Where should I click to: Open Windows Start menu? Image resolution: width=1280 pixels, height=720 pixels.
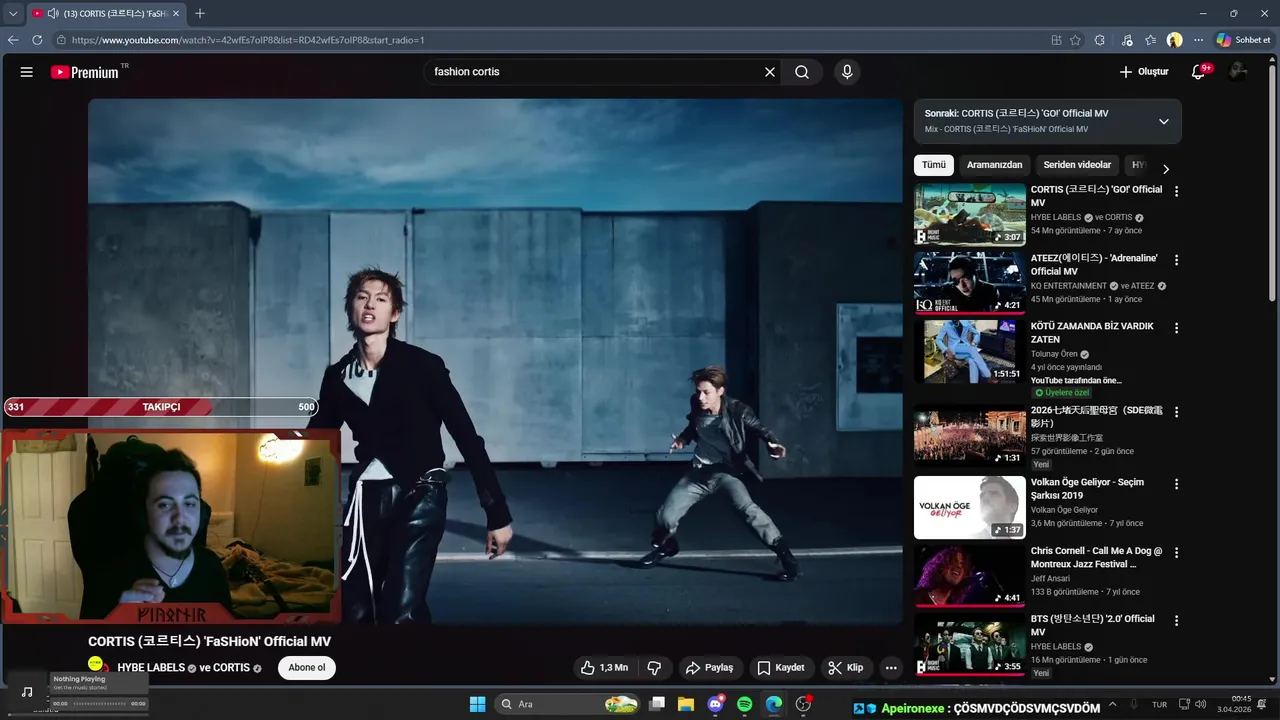click(477, 704)
